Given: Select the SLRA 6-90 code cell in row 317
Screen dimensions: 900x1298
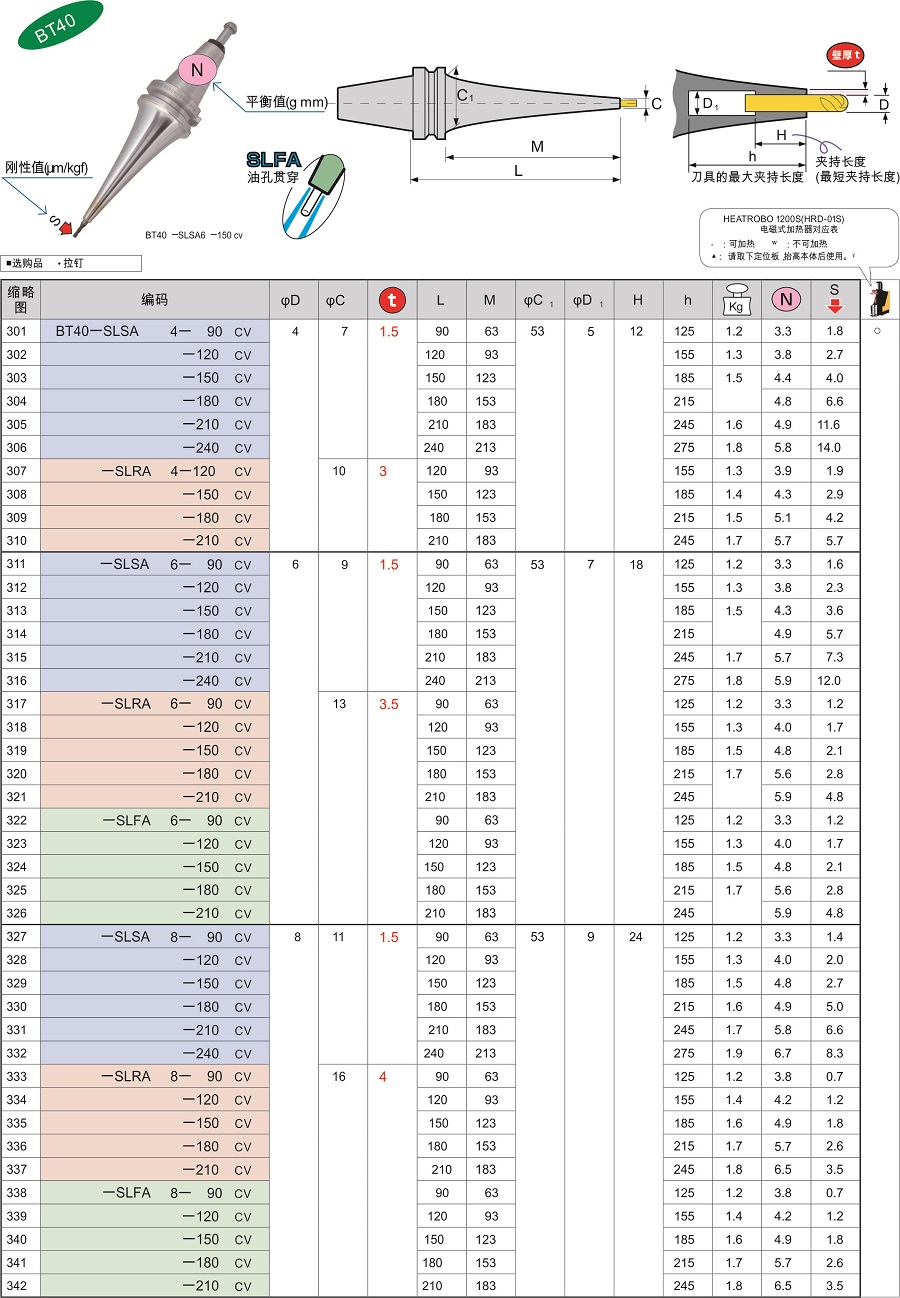Looking at the screenshot, I should coord(155,704).
